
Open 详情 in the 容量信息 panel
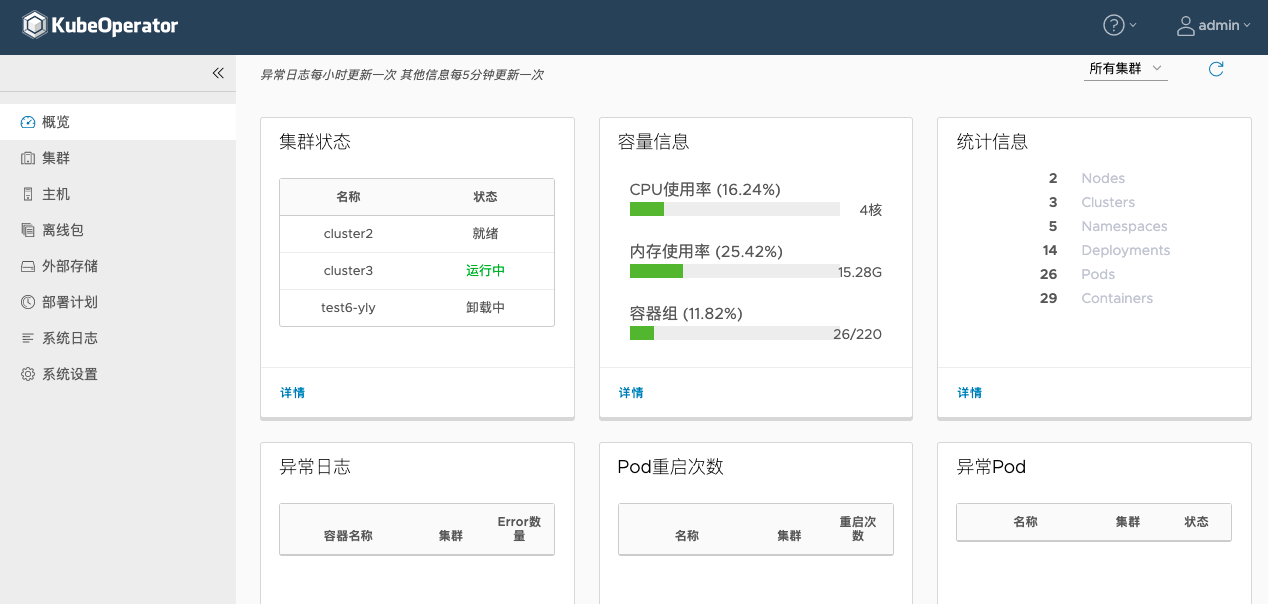(x=631, y=392)
